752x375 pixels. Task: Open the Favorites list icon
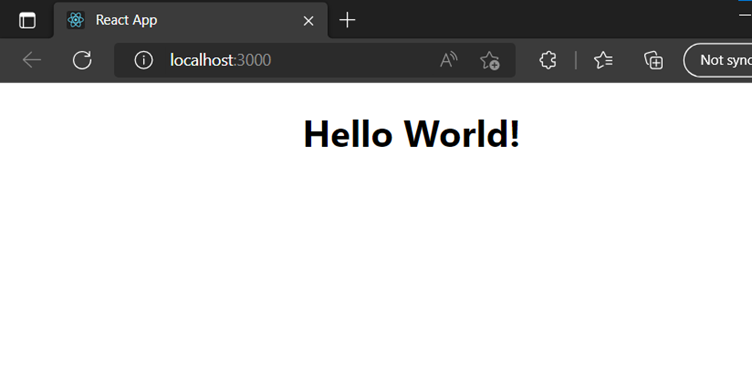603,60
